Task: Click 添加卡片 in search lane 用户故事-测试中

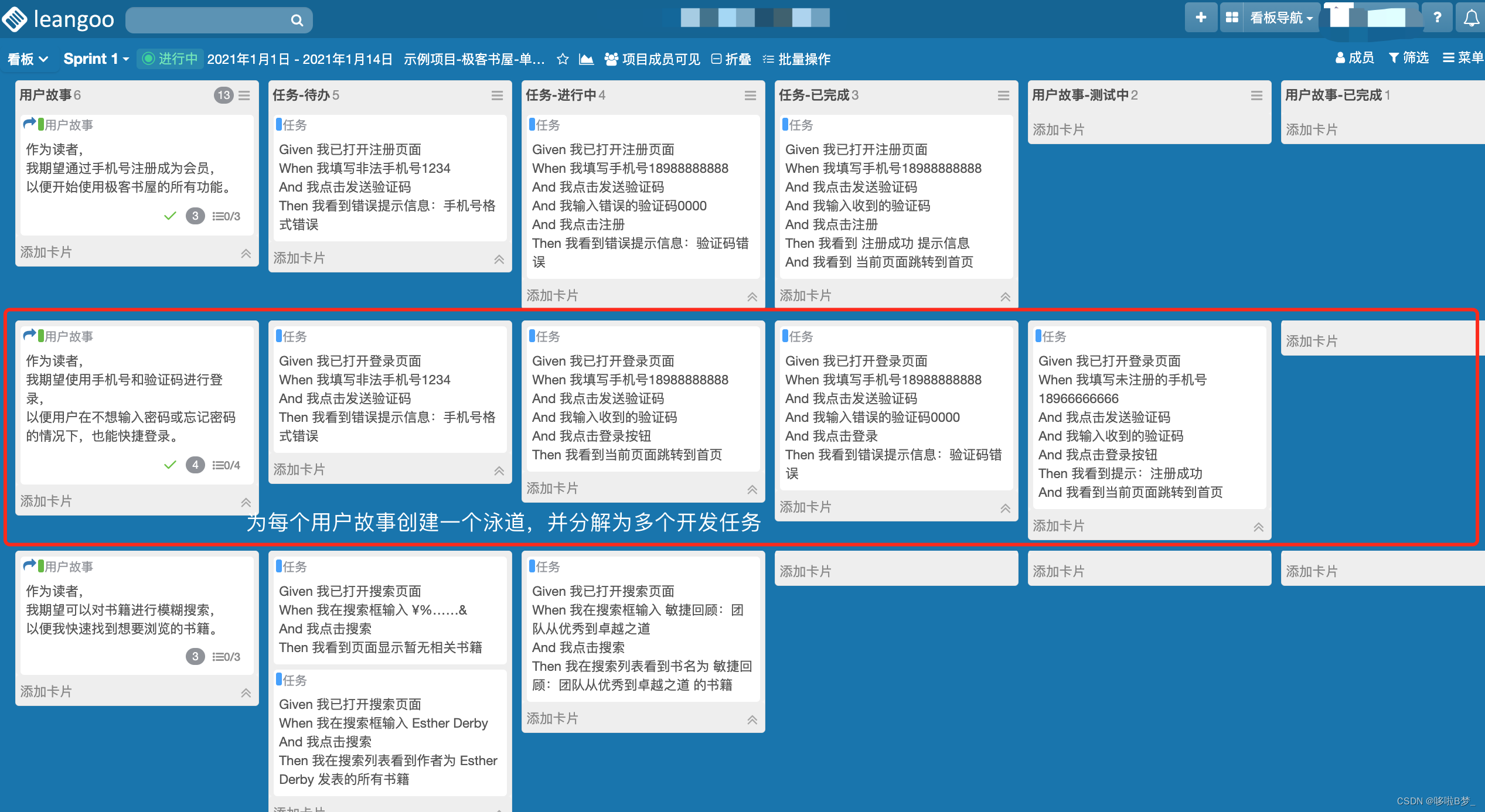Action: coord(1058,572)
